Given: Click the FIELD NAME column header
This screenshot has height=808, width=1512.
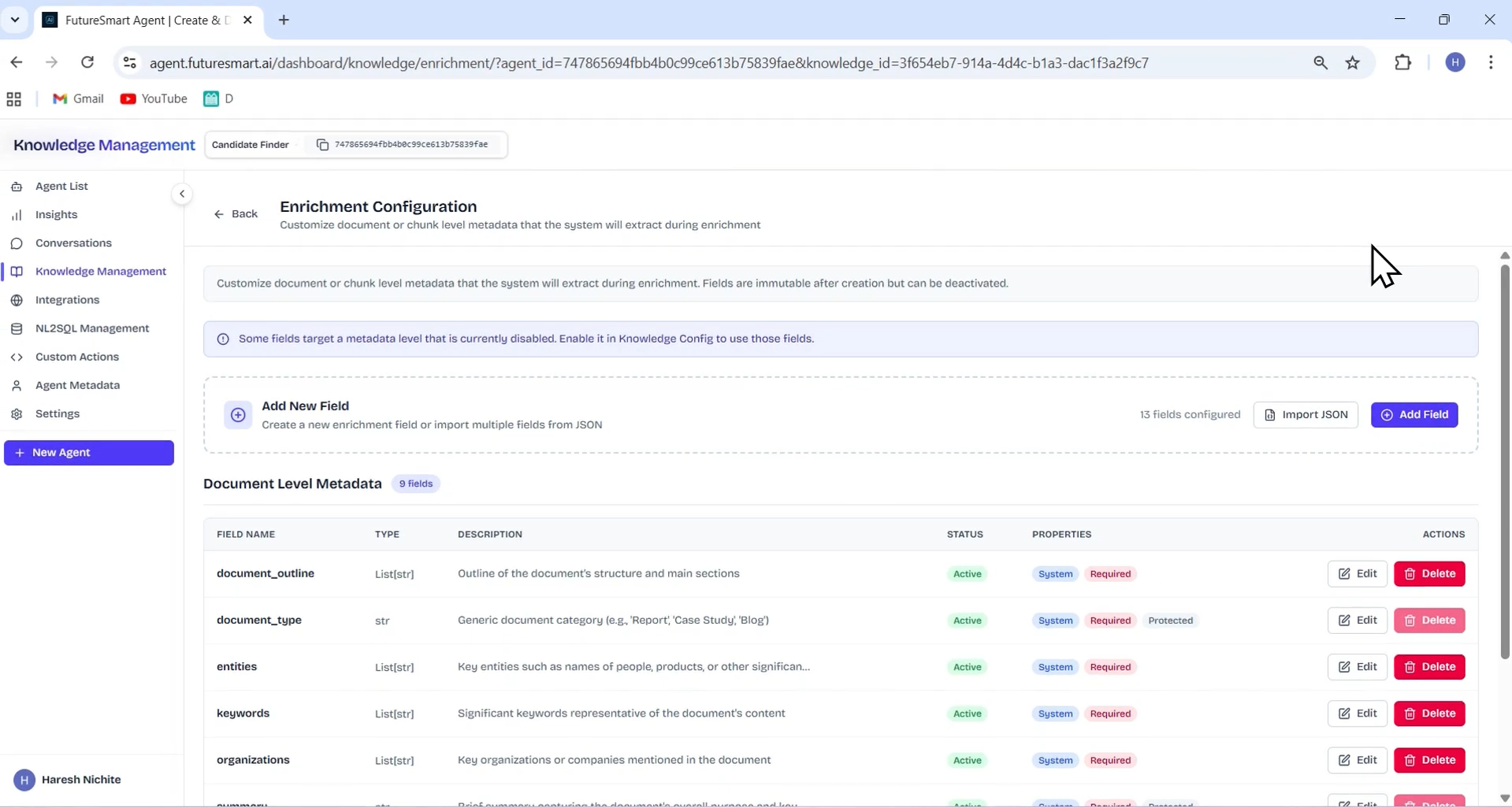Looking at the screenshot, I should [246, 535].
